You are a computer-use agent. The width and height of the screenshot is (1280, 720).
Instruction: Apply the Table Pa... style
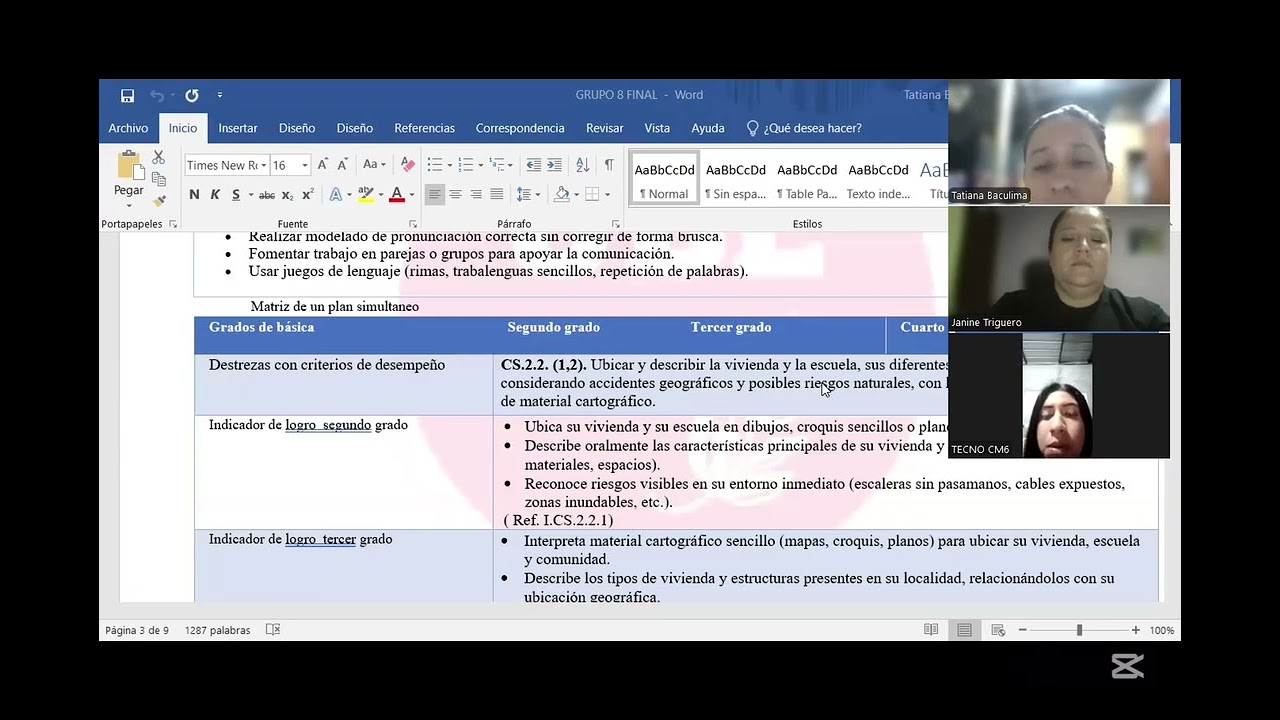[x=807, y=179]
